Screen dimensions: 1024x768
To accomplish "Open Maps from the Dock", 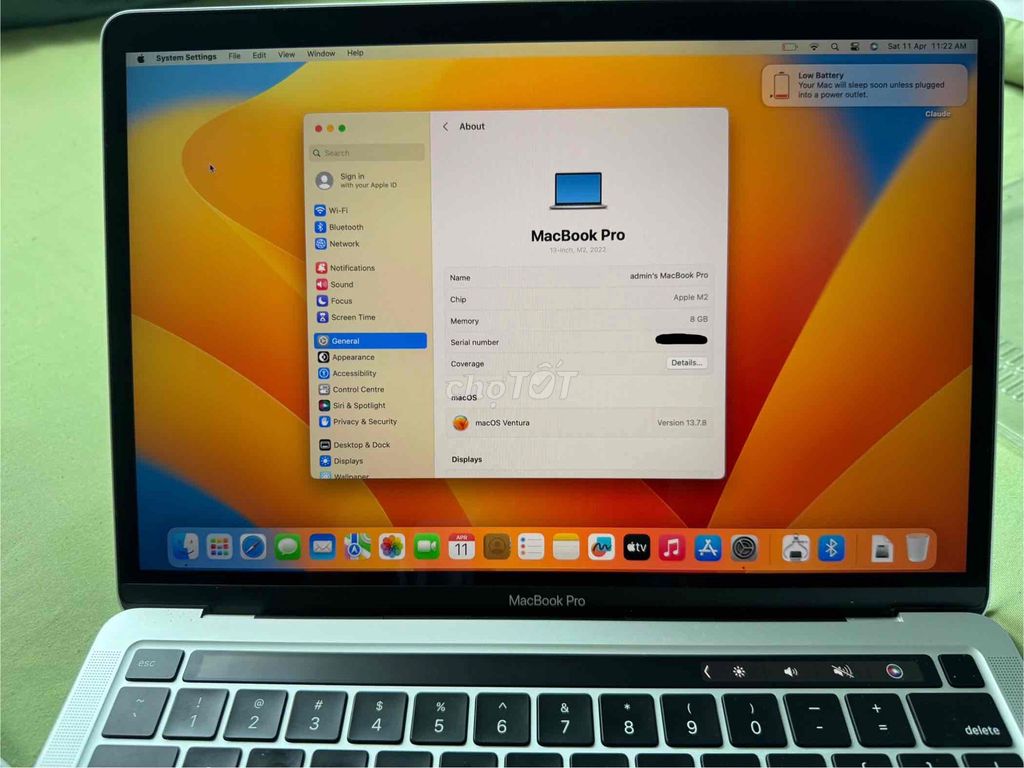I will (357, 547).
